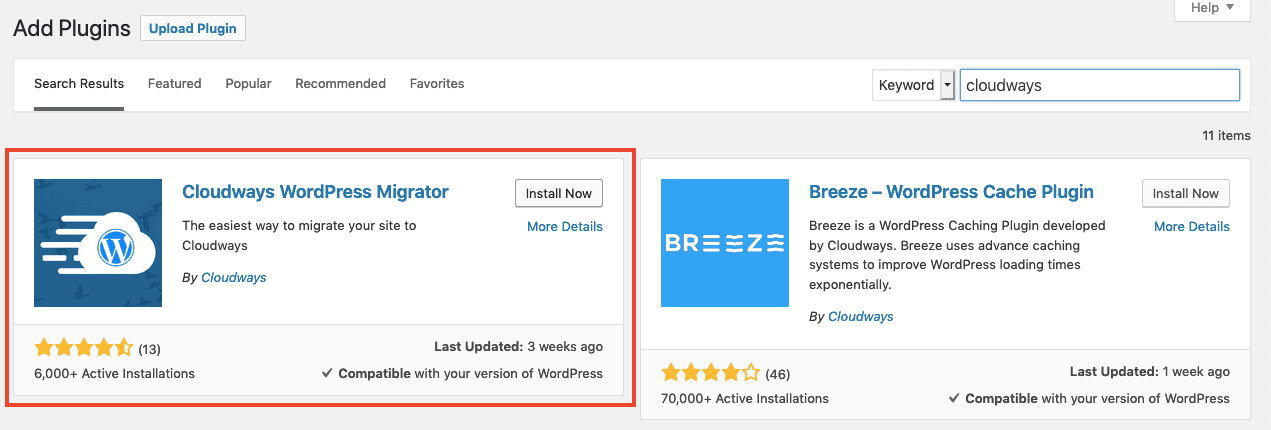The image size is (1271, 430).
Task: Click the Breeze plugin logo thumbnail
Action: (x=725, y=243)
